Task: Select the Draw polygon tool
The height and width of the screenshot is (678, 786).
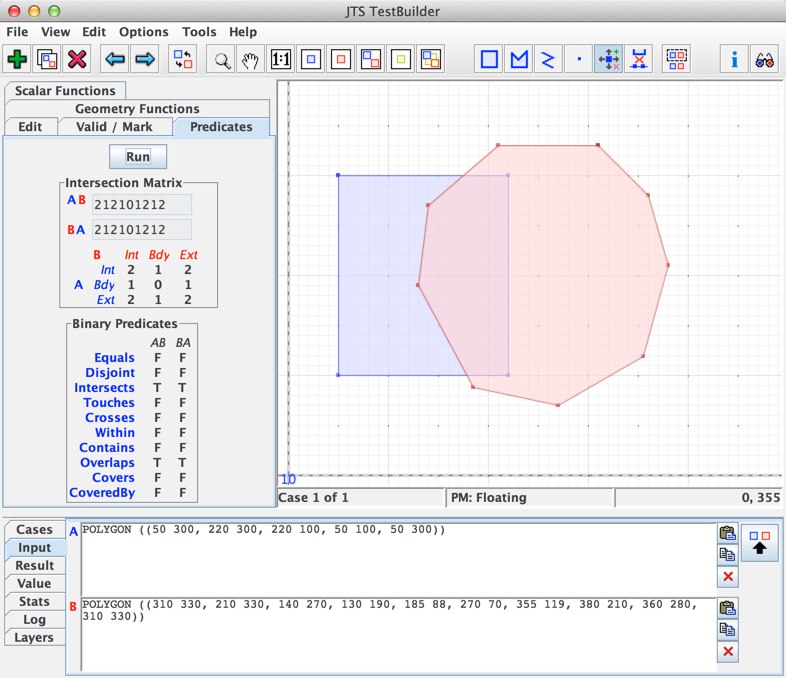Action: pos(519,59)
